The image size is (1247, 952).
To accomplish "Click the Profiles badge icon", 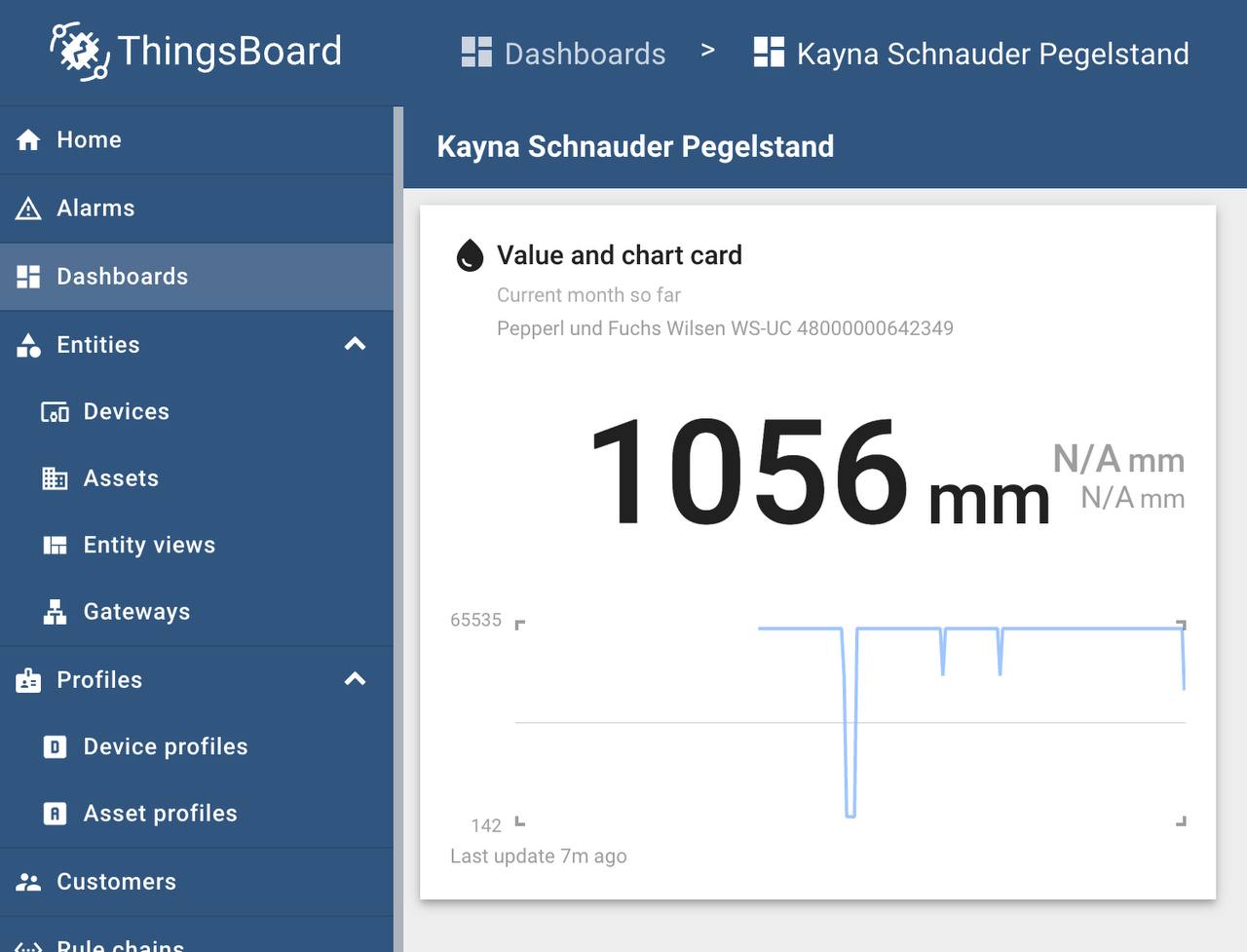I will click(28, 680).
